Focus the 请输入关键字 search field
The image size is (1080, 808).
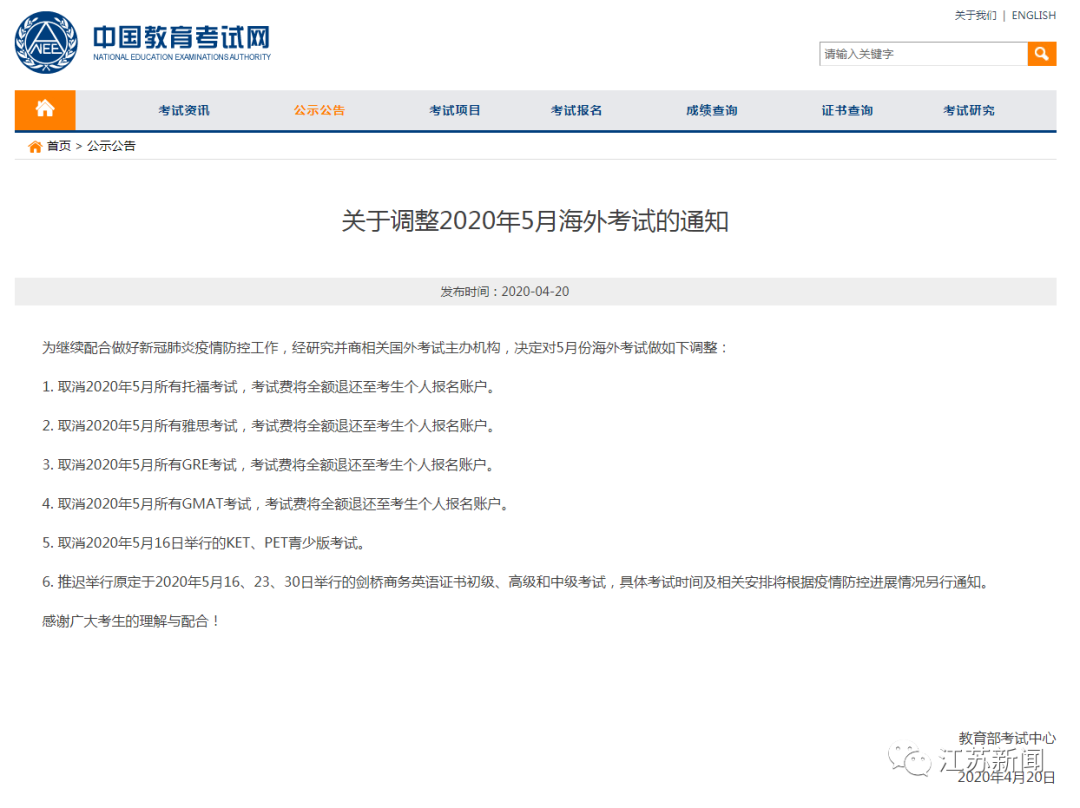point(922,54)
